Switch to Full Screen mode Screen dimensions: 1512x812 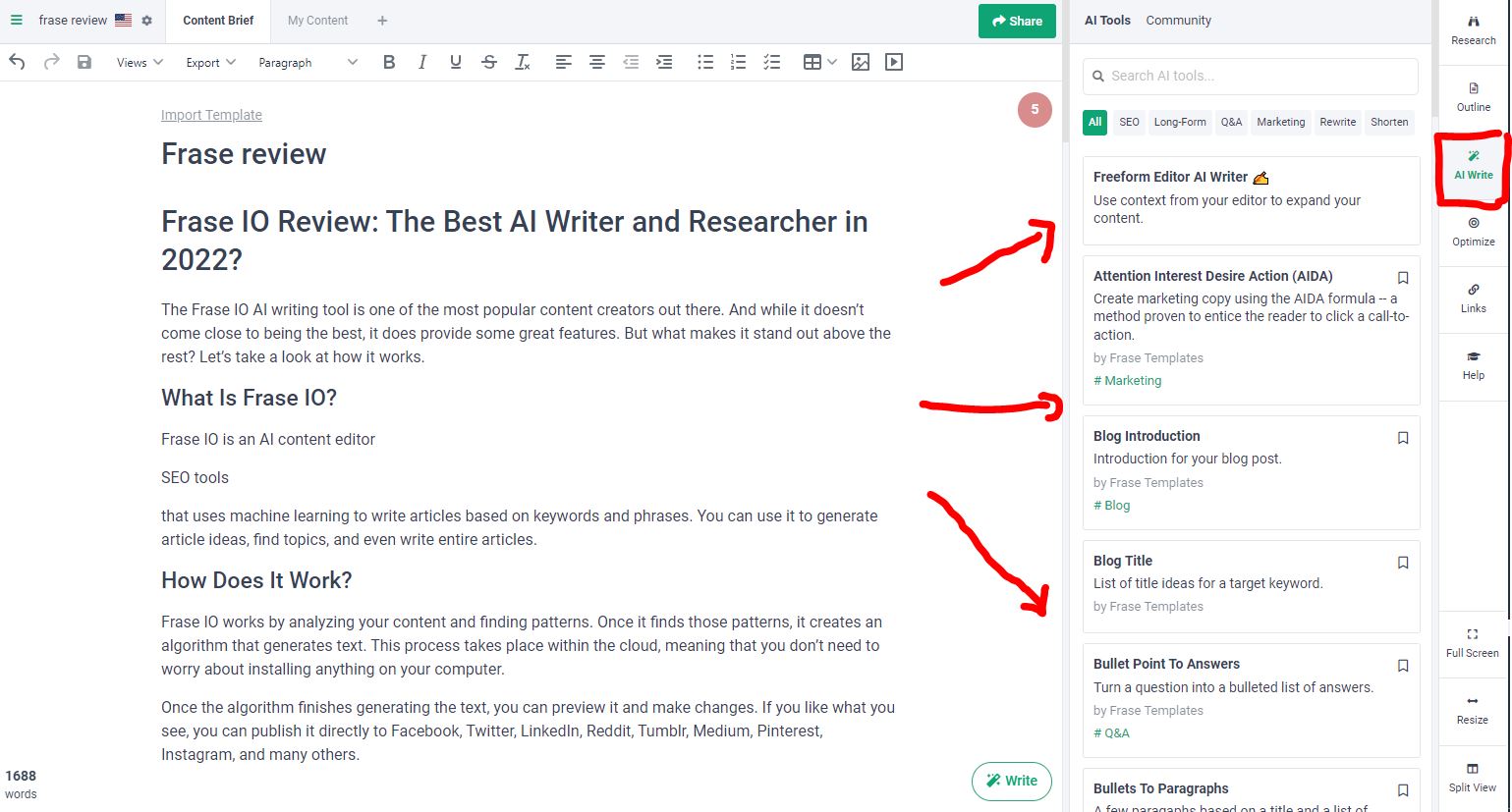pos(1473,643)
